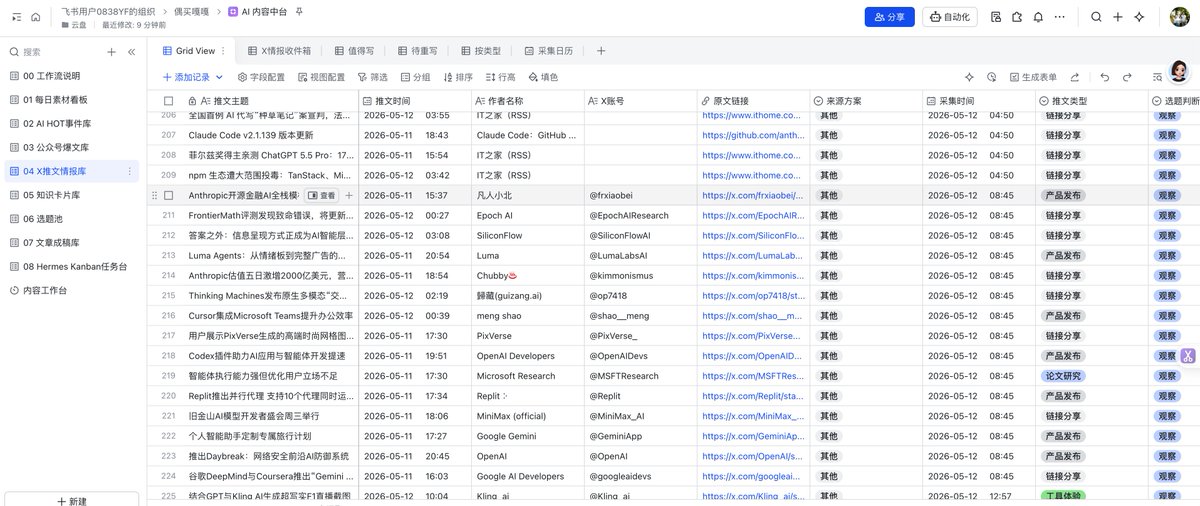Switch to the 值得写 tab

(x=354, y=51)
